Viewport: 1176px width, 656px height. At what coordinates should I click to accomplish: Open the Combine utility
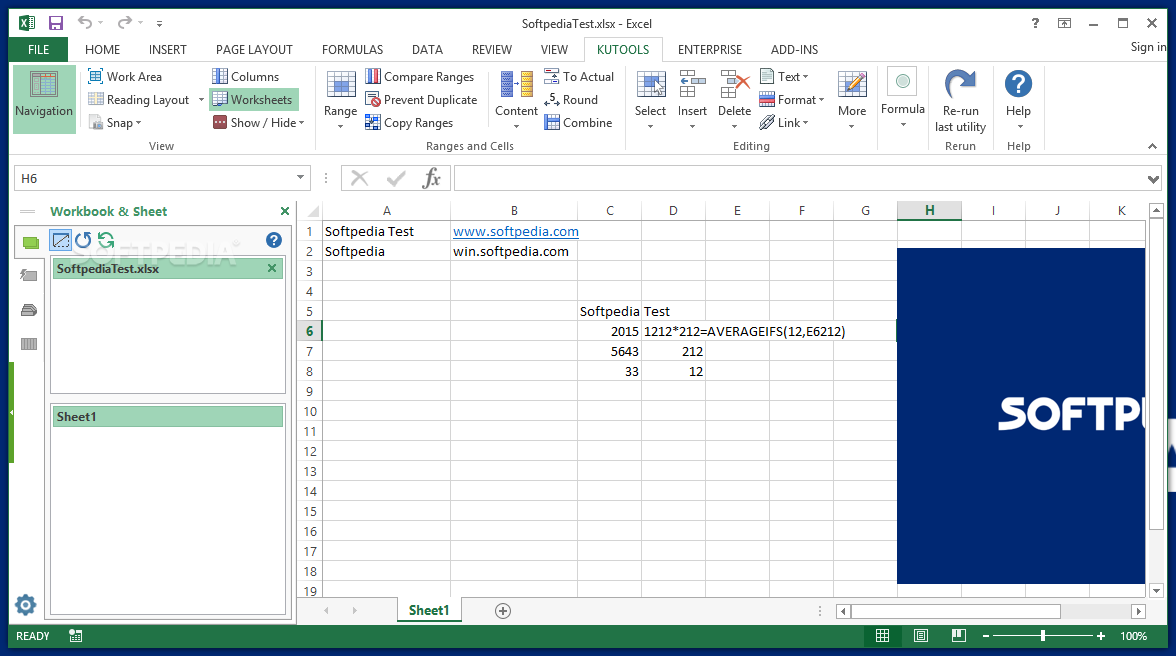coord(578,123)
